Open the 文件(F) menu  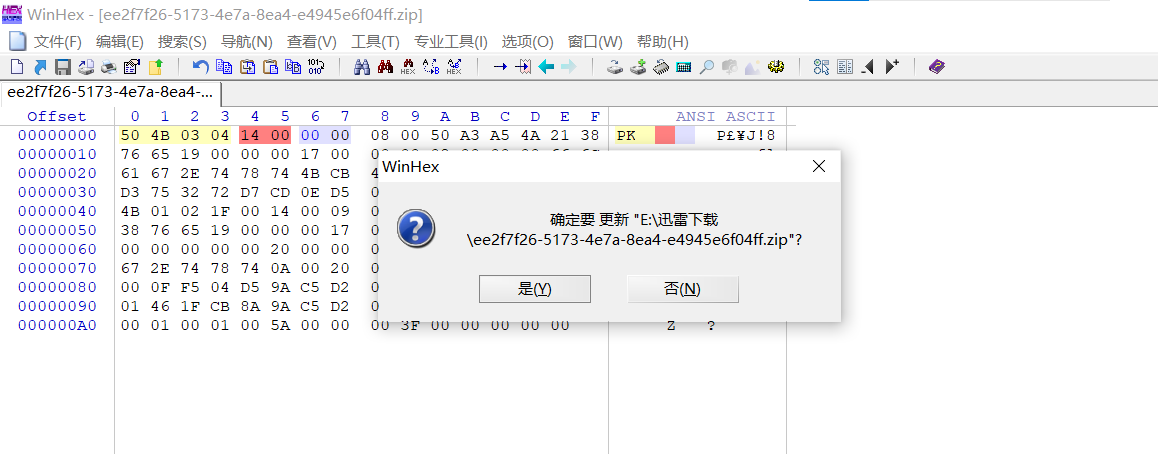click(x=58, y=41)
